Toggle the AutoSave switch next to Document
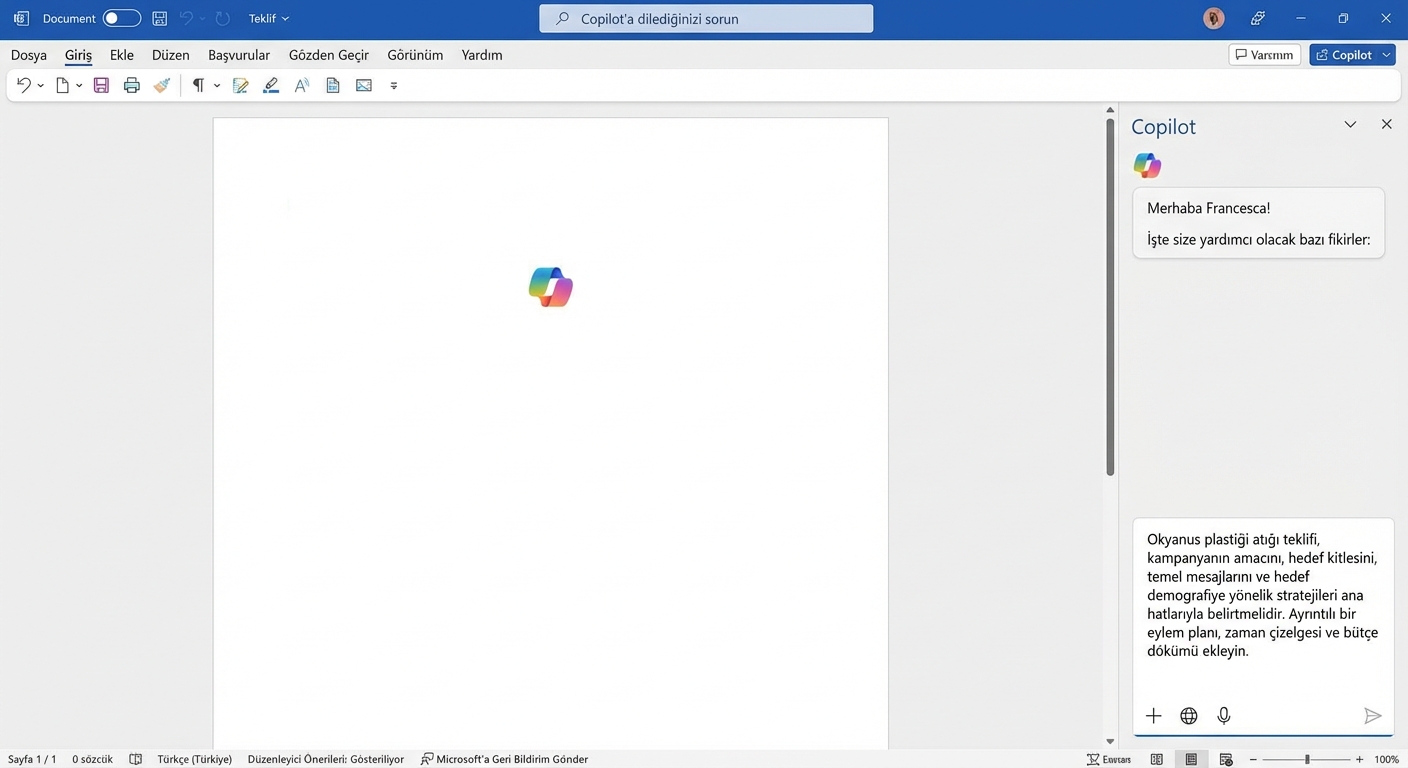Screen dimensions: 1408x768 (121, 18)
